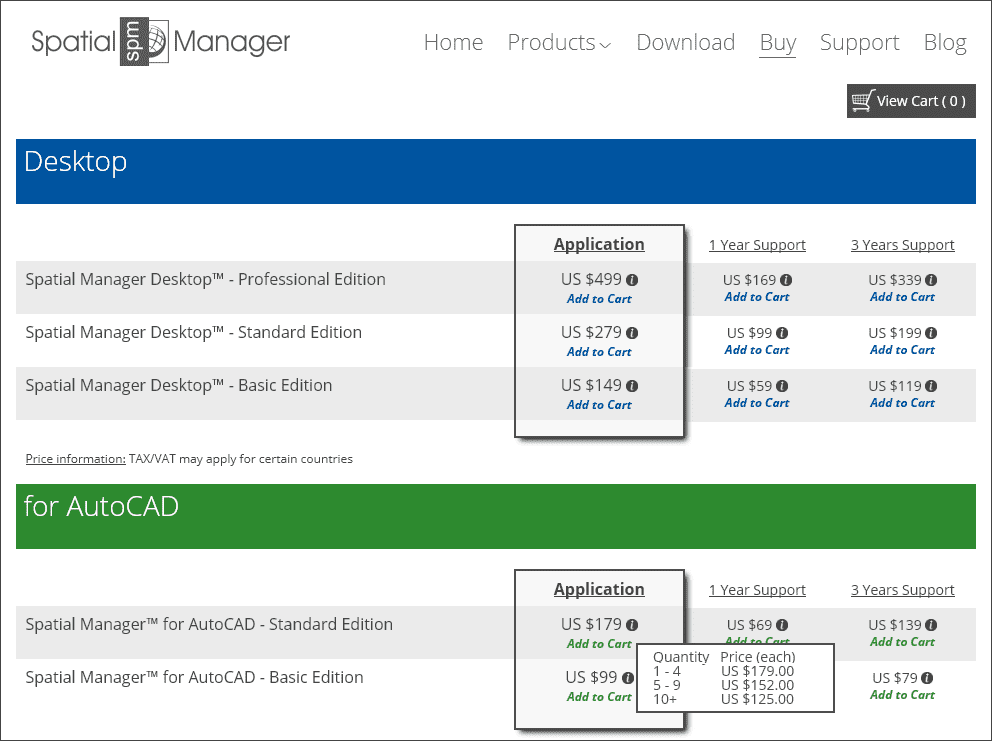The height and width of the screenshot is (741, 992).
Task: Click info icon next to US $199
Action: click(x=931, y=333)
